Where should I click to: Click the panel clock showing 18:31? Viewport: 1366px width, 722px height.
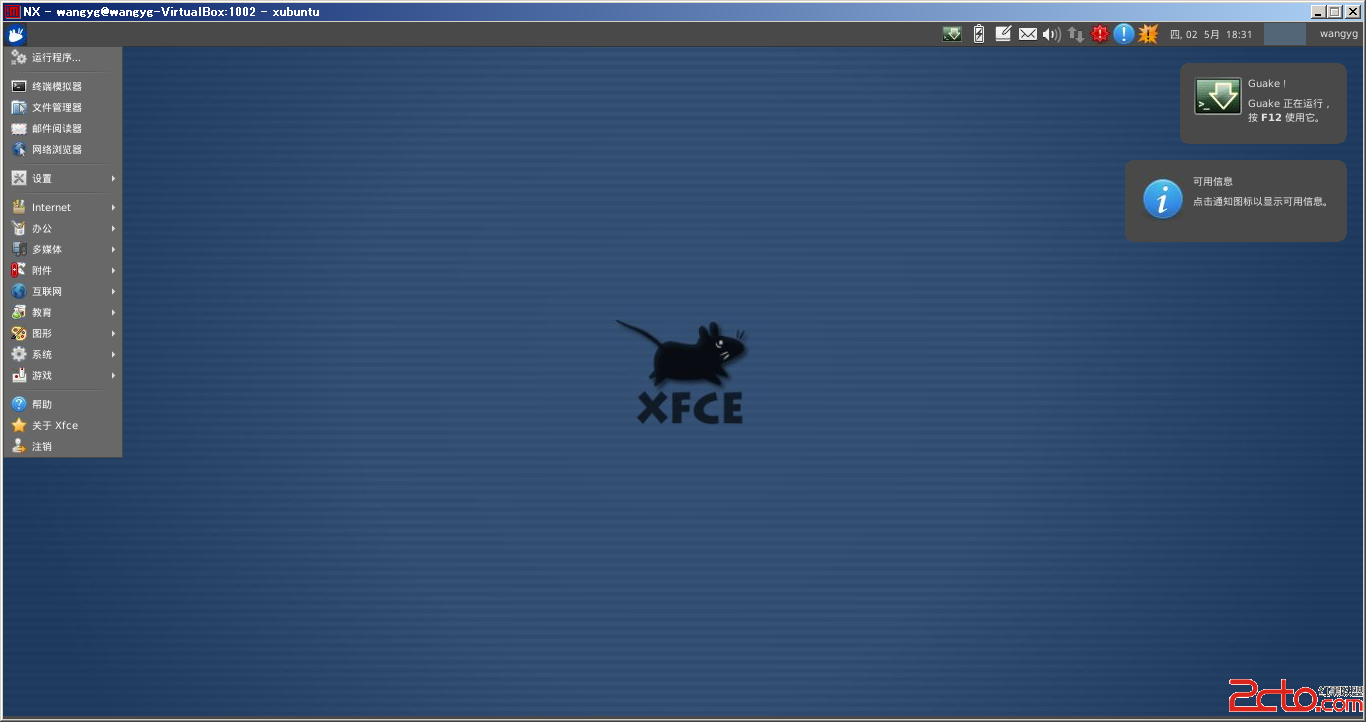tap(1210, 34)
